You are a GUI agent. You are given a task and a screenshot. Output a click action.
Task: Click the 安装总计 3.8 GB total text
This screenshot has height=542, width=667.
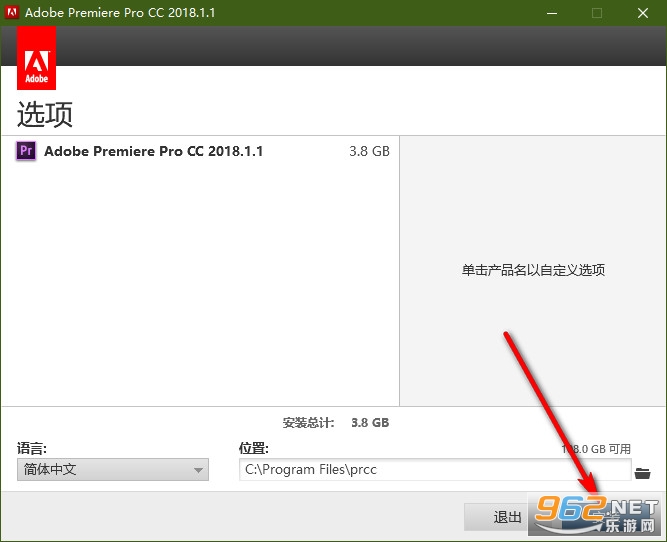point(336,422)
